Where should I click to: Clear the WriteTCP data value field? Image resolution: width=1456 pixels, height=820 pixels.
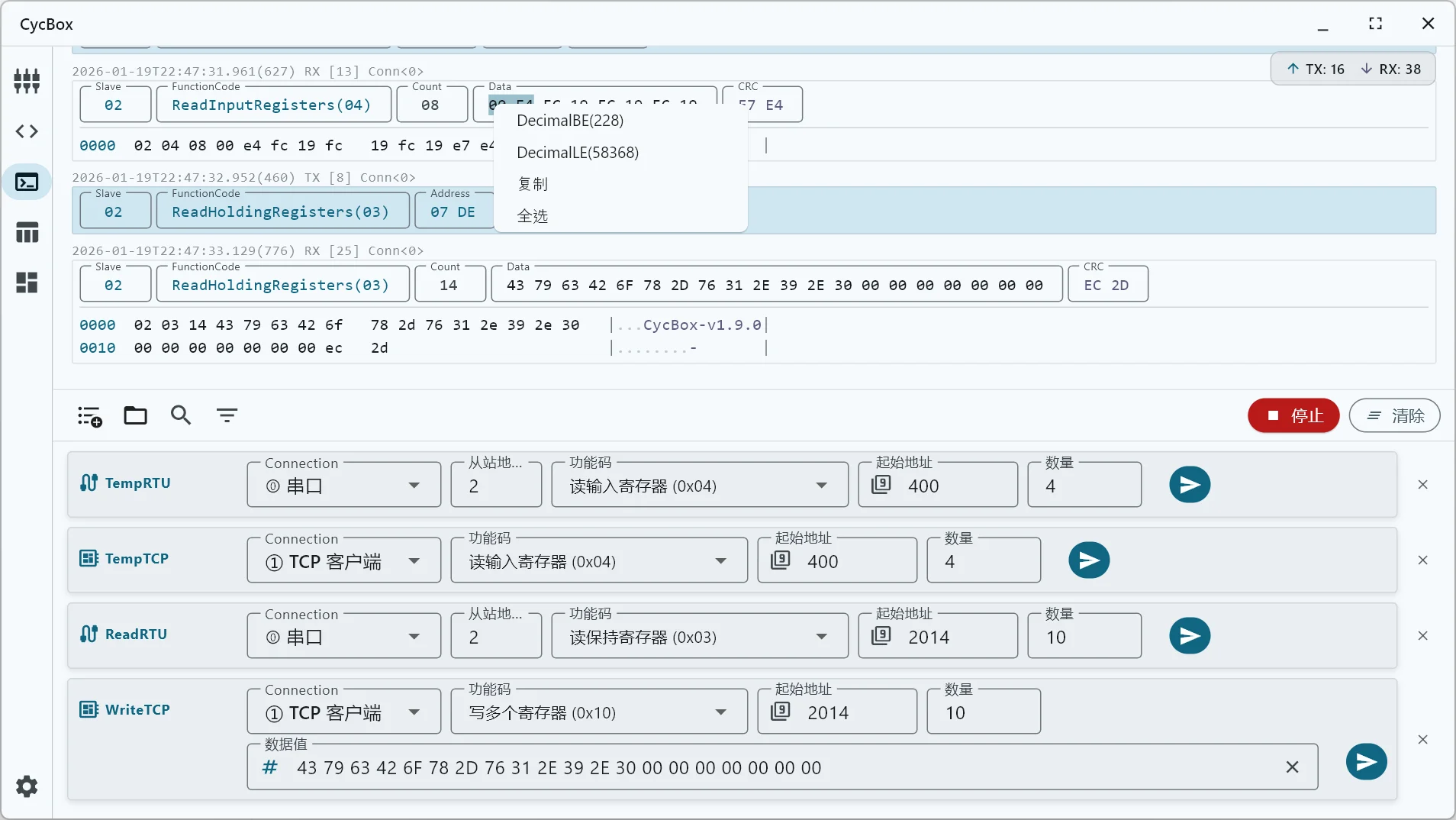pyautogui.click(x=1292, y=767)
